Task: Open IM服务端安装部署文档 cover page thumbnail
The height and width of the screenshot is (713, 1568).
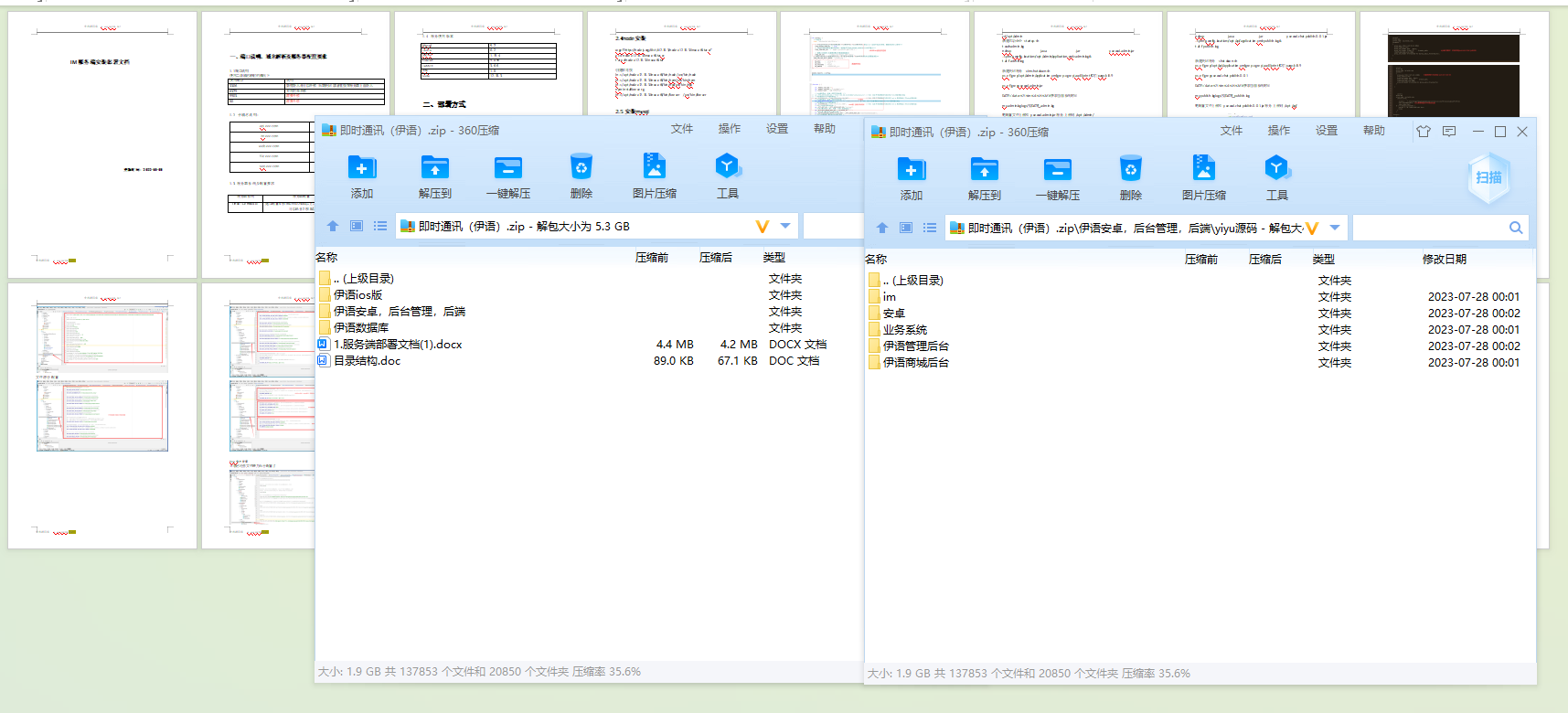Action: pos(102,144)
